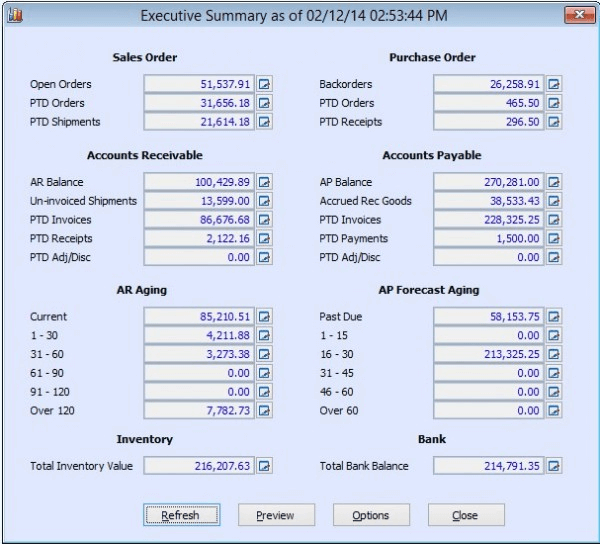Click the Sales Order heading

pos(145,57)
